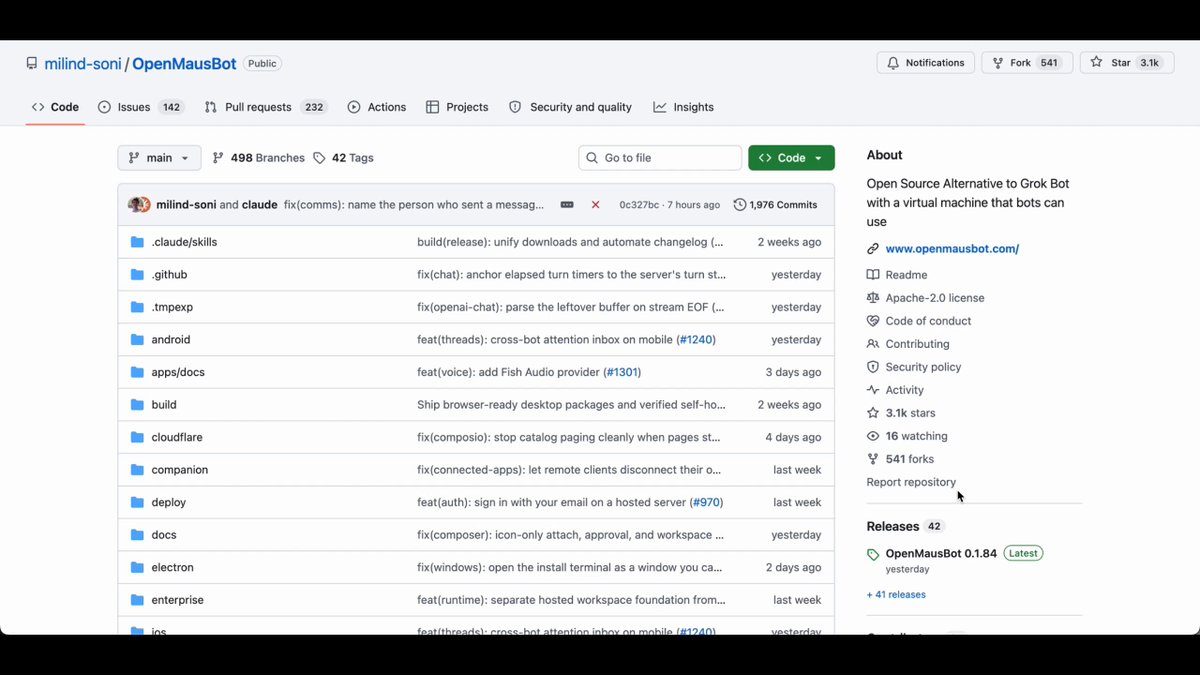Click the Code of conduct heart icon
1200x675 pixels.
[x=873, y=321]
